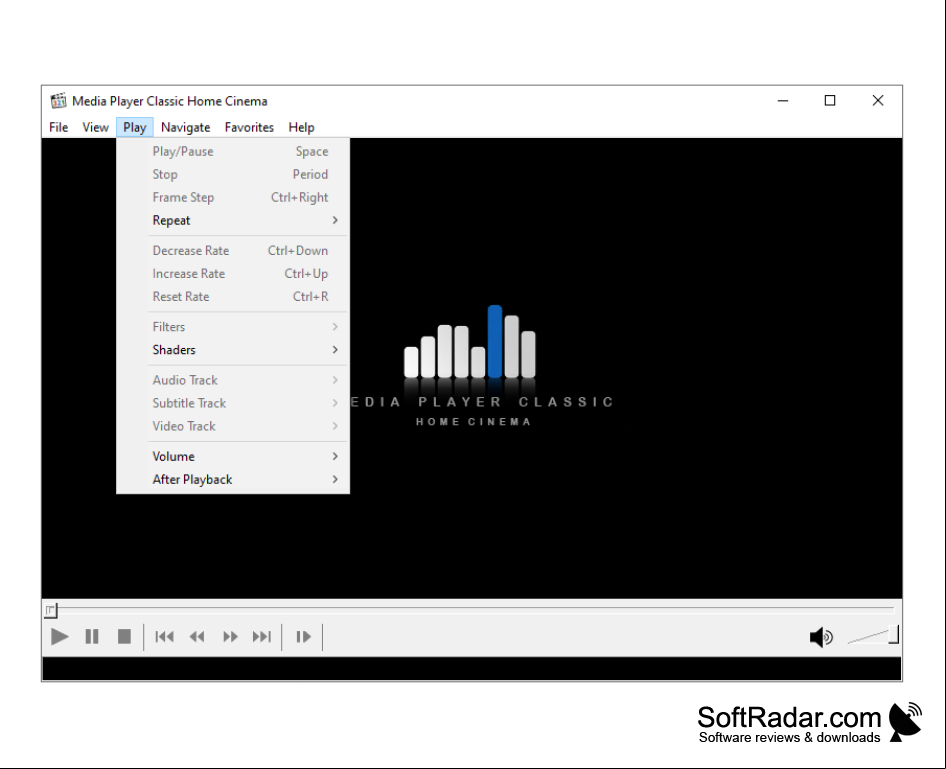This screenshot has height=769, width=946.
Task: Click the Pause button in the toolbar
Action: (92, 636)
